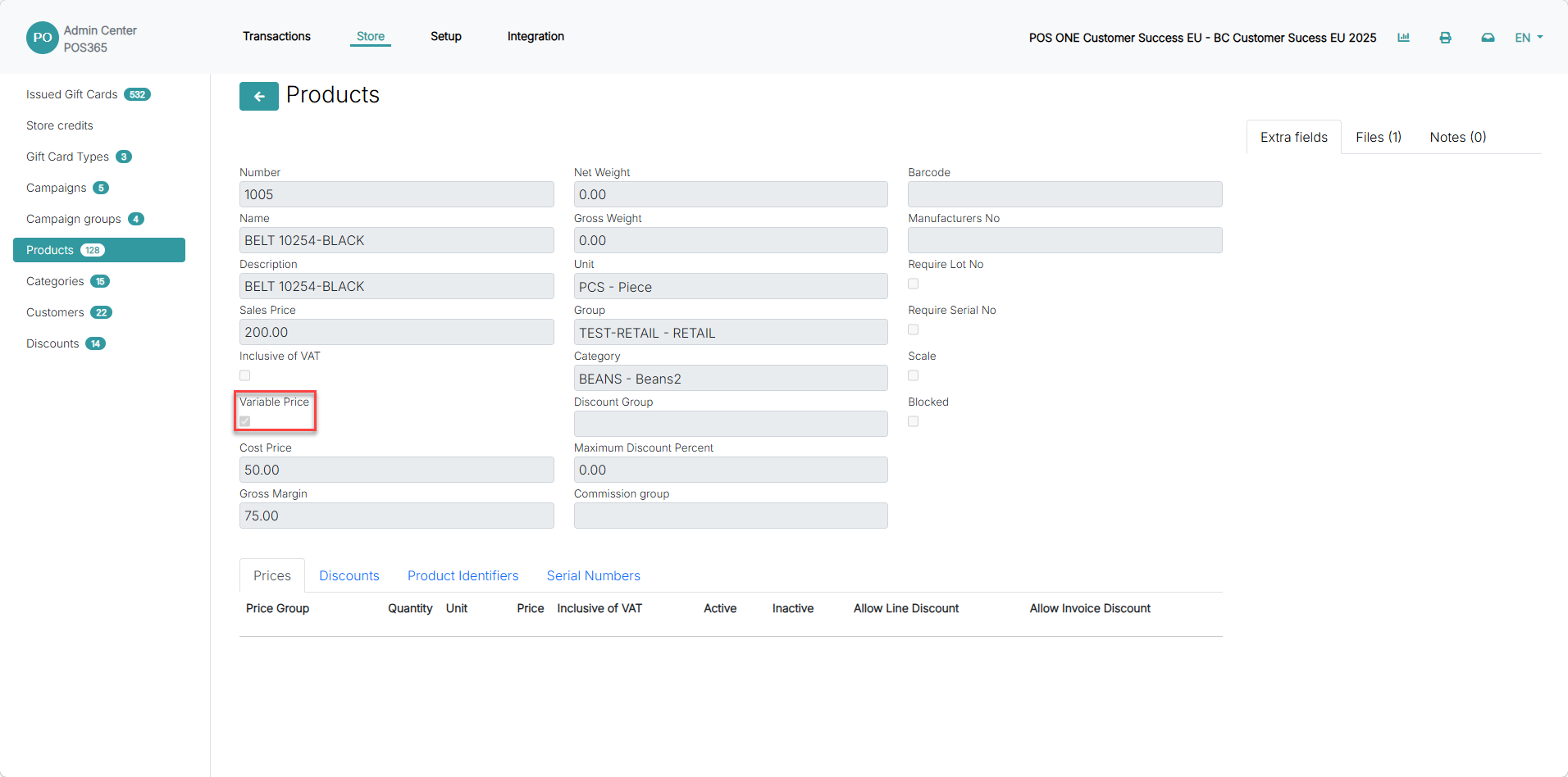Select Products in sidebar
This screenshot has width=1568, height=777.
(x=99, y=250)
